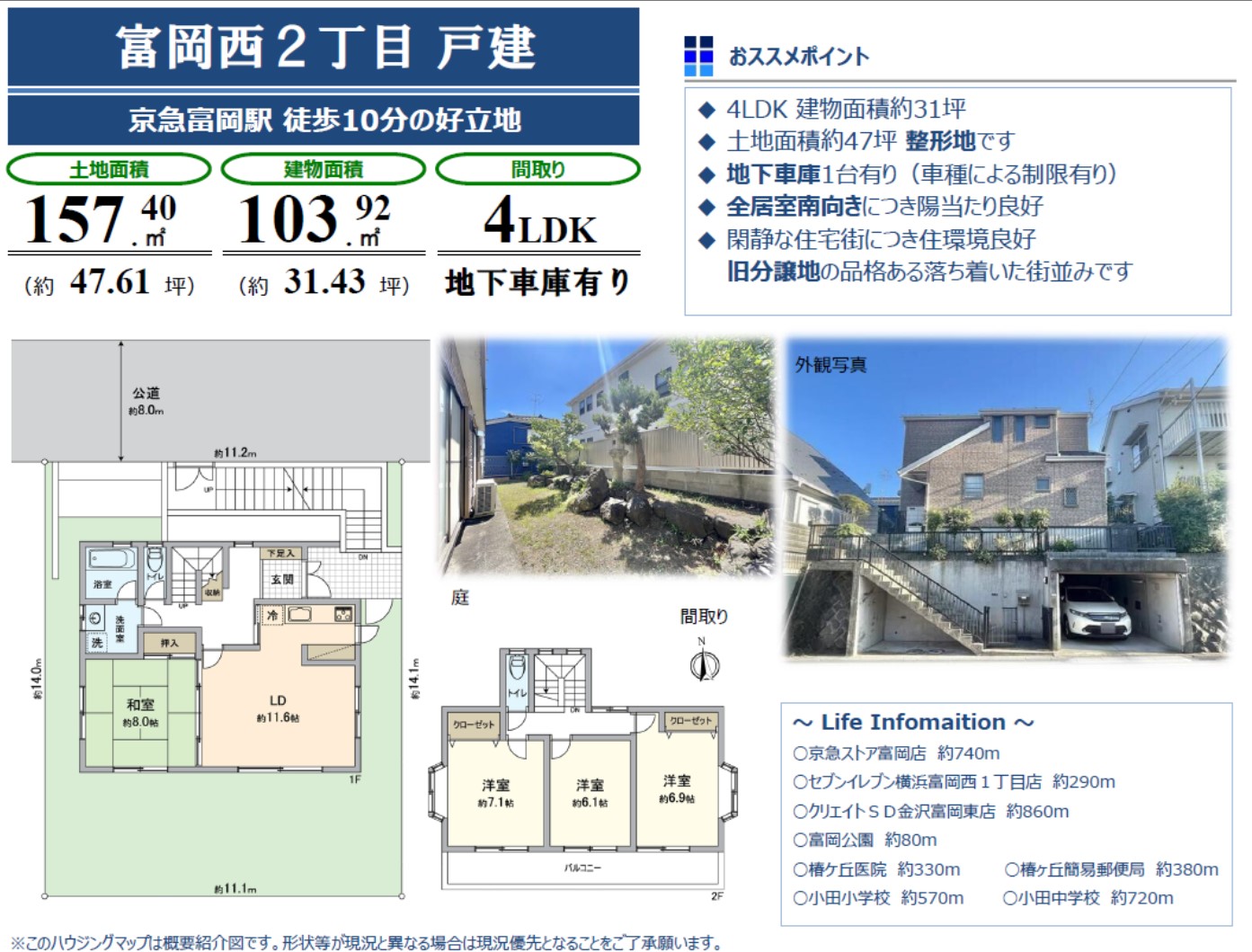
Task: Click the green 間取り label
Action: (537, 169)
